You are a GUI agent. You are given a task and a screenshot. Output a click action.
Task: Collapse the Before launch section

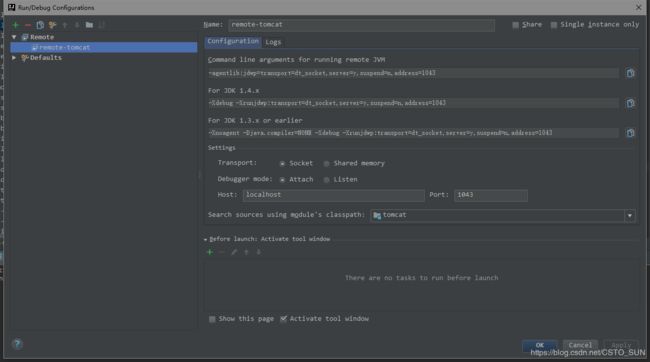(206, 239)
